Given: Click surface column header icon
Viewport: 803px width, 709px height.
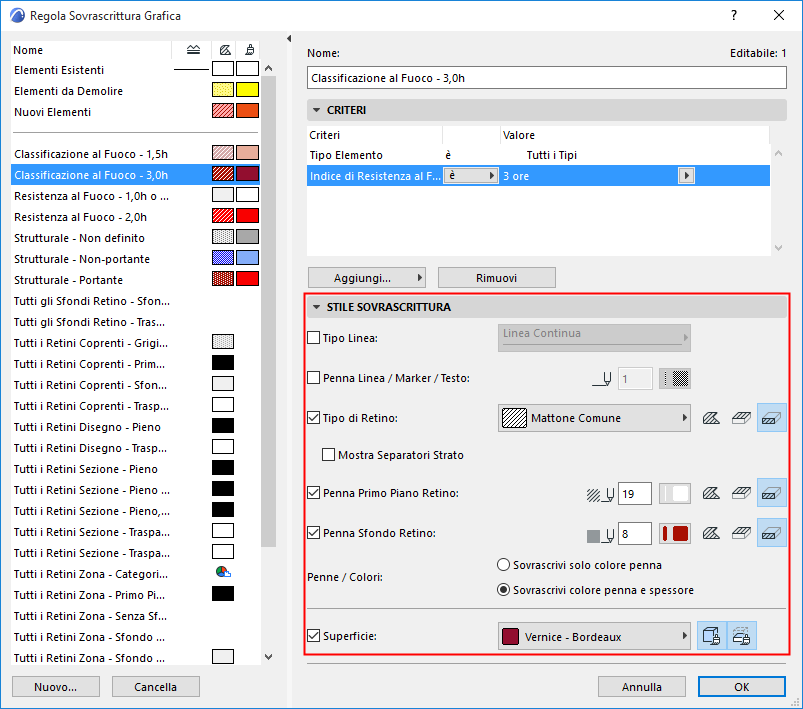Looking at the screenshot, I should [x=249, y=50].
